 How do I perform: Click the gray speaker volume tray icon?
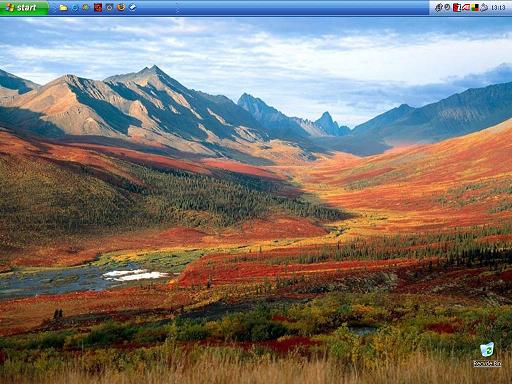[x=484, y=7]
